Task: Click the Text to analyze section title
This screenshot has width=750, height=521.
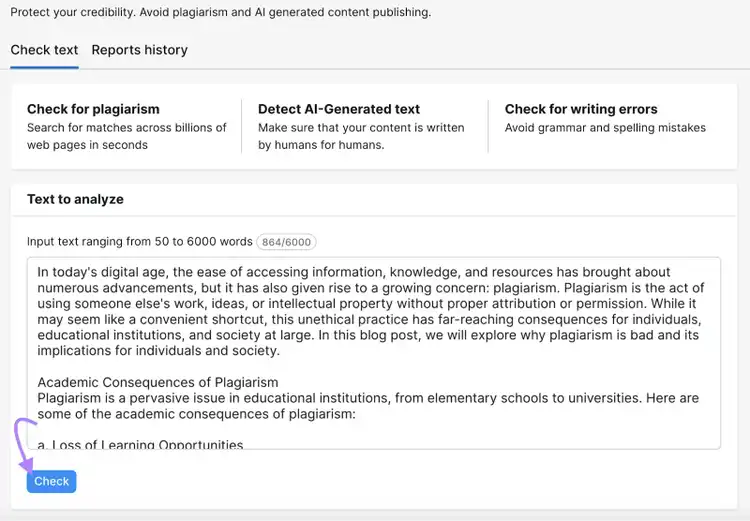Action: click(75, 199)
